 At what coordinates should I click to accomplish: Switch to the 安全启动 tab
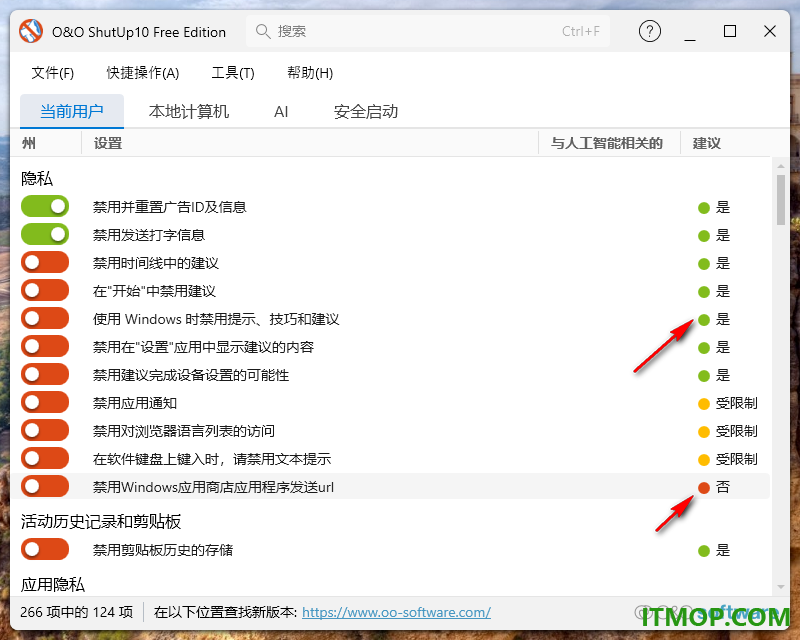coord(366,111)
